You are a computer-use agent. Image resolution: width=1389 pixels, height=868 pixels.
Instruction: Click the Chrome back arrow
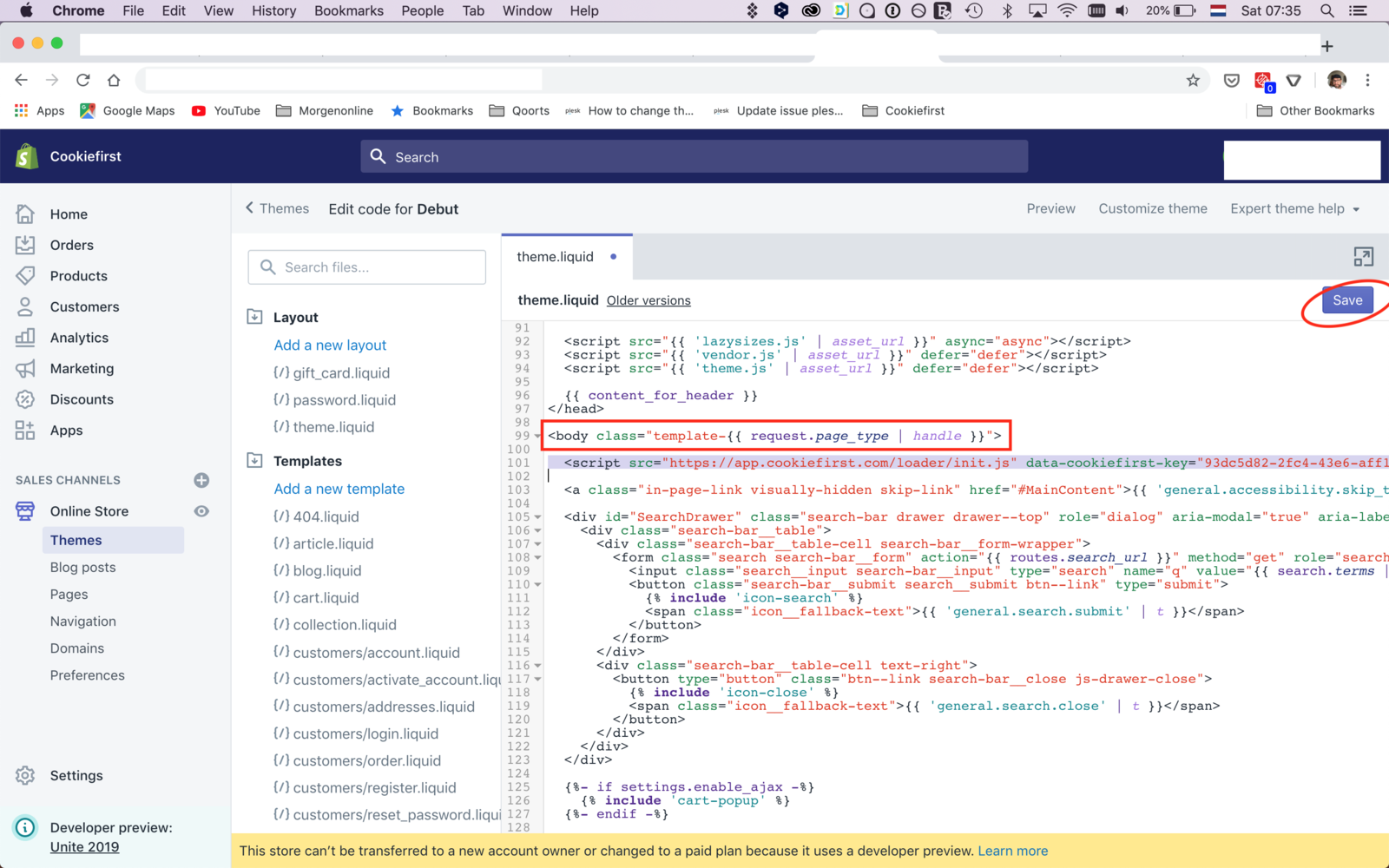click(22, 80)
